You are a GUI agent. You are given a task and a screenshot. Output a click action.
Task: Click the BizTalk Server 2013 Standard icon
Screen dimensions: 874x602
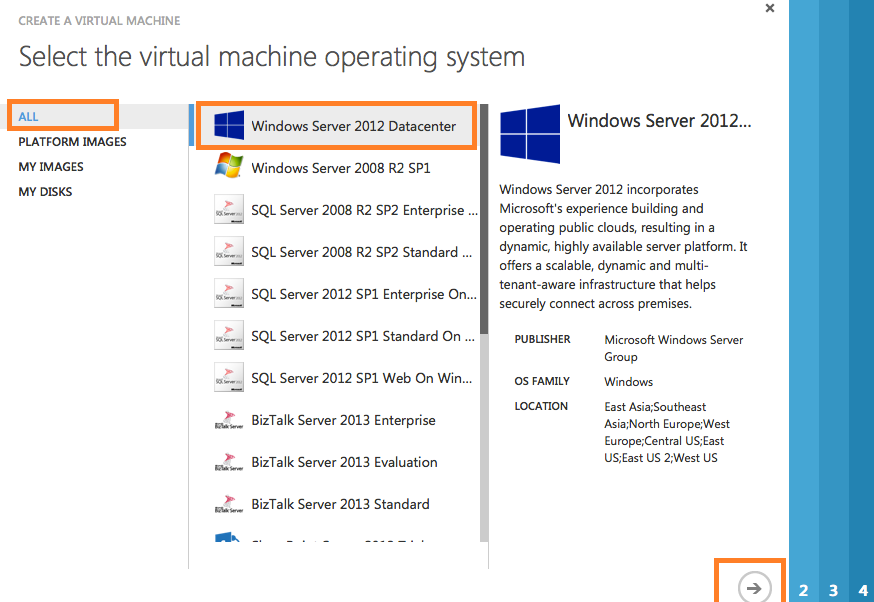click(229, 504)
